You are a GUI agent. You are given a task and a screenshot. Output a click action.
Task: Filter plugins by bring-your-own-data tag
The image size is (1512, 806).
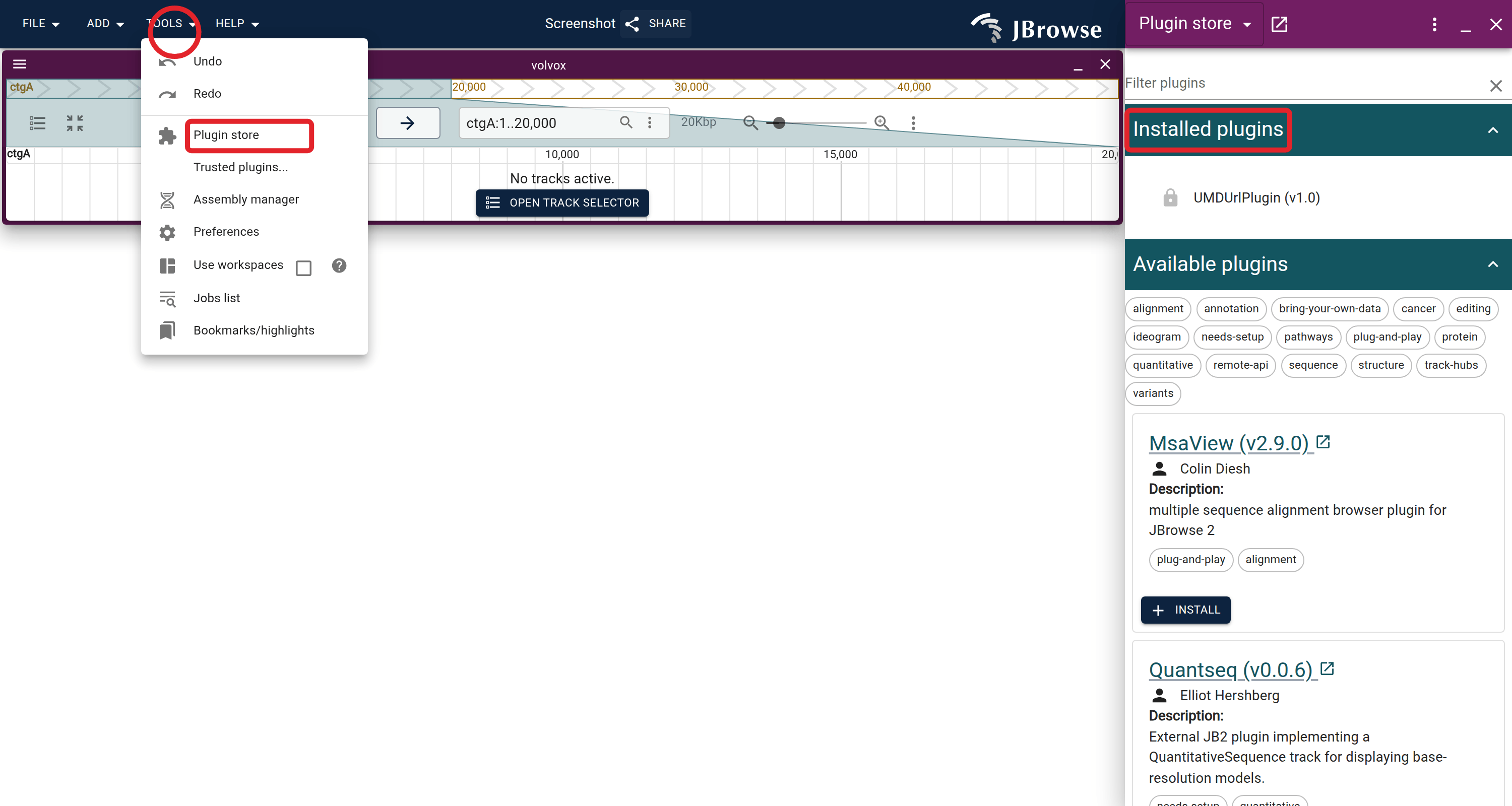pyautogui.click(x=1330, y=309)
